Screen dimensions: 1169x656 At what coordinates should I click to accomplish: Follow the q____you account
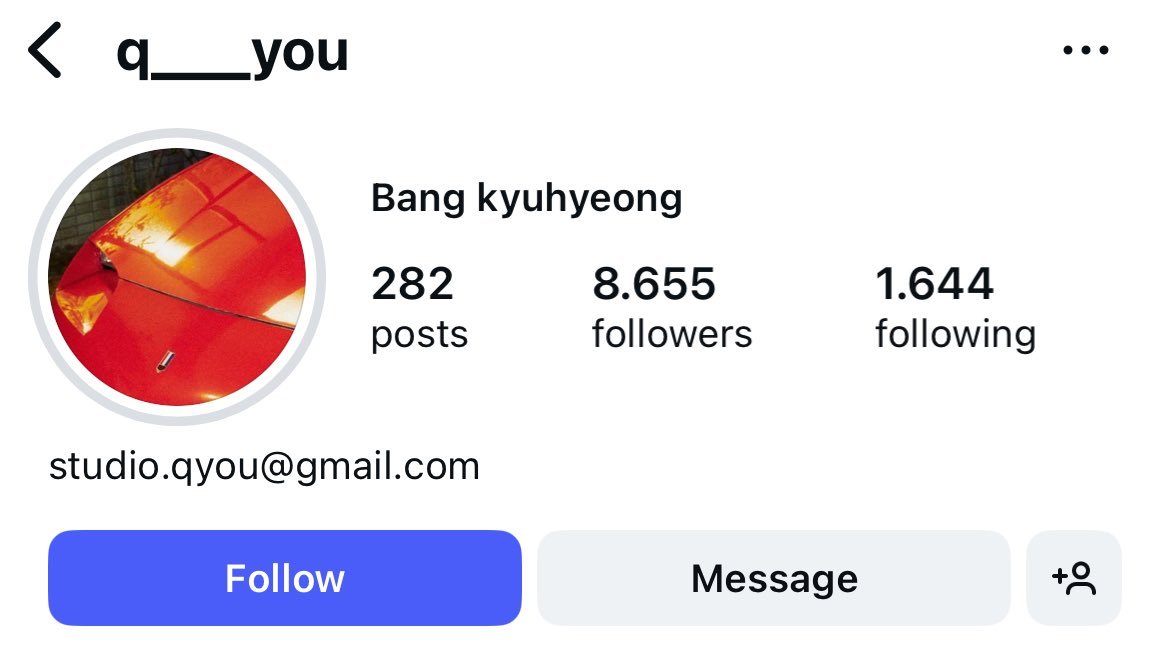pyautogui.click(x=285, y=578)
